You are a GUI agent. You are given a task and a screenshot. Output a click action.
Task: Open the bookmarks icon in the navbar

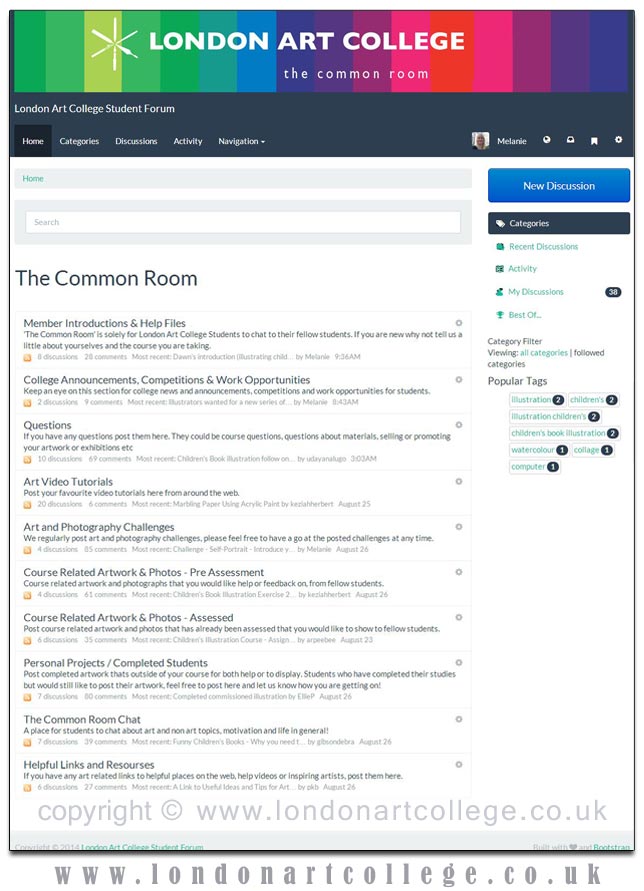(594, 140)
